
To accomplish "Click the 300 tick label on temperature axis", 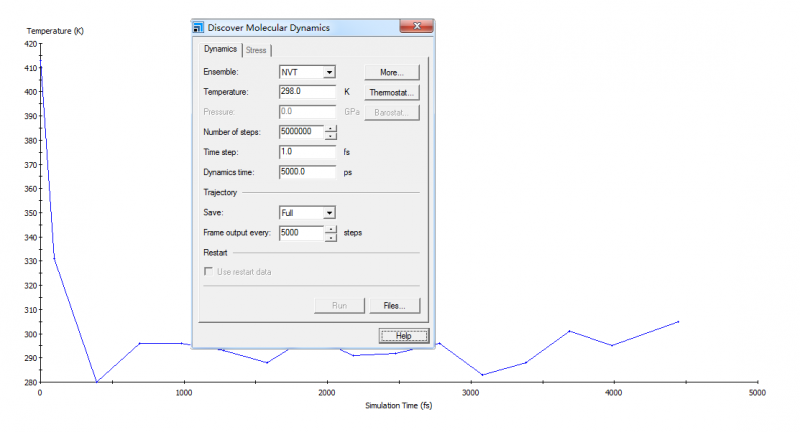I will point(31,335).
